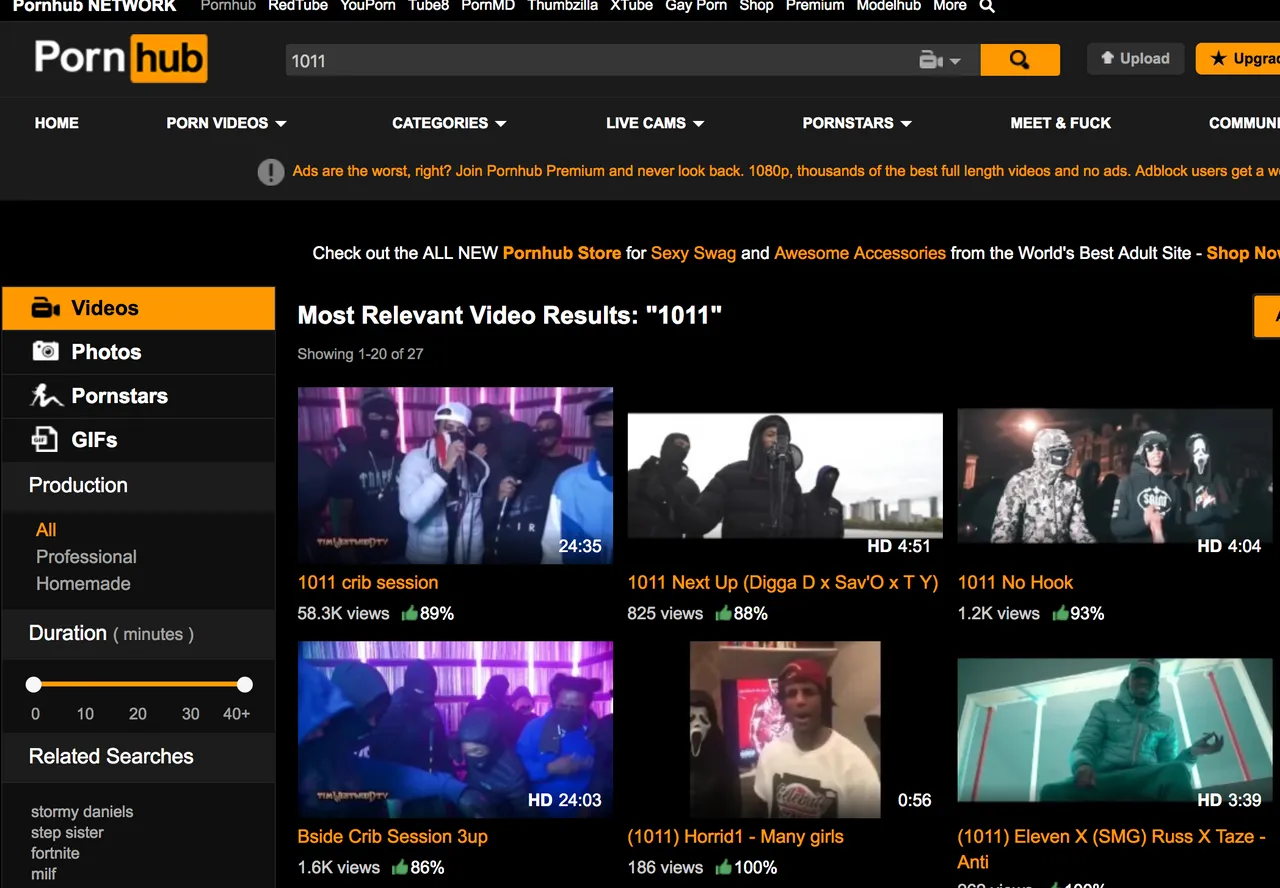Screen dimensions: 1280x888
Task: Open Modelhub link in the network bar
Action: coord(889,6)
